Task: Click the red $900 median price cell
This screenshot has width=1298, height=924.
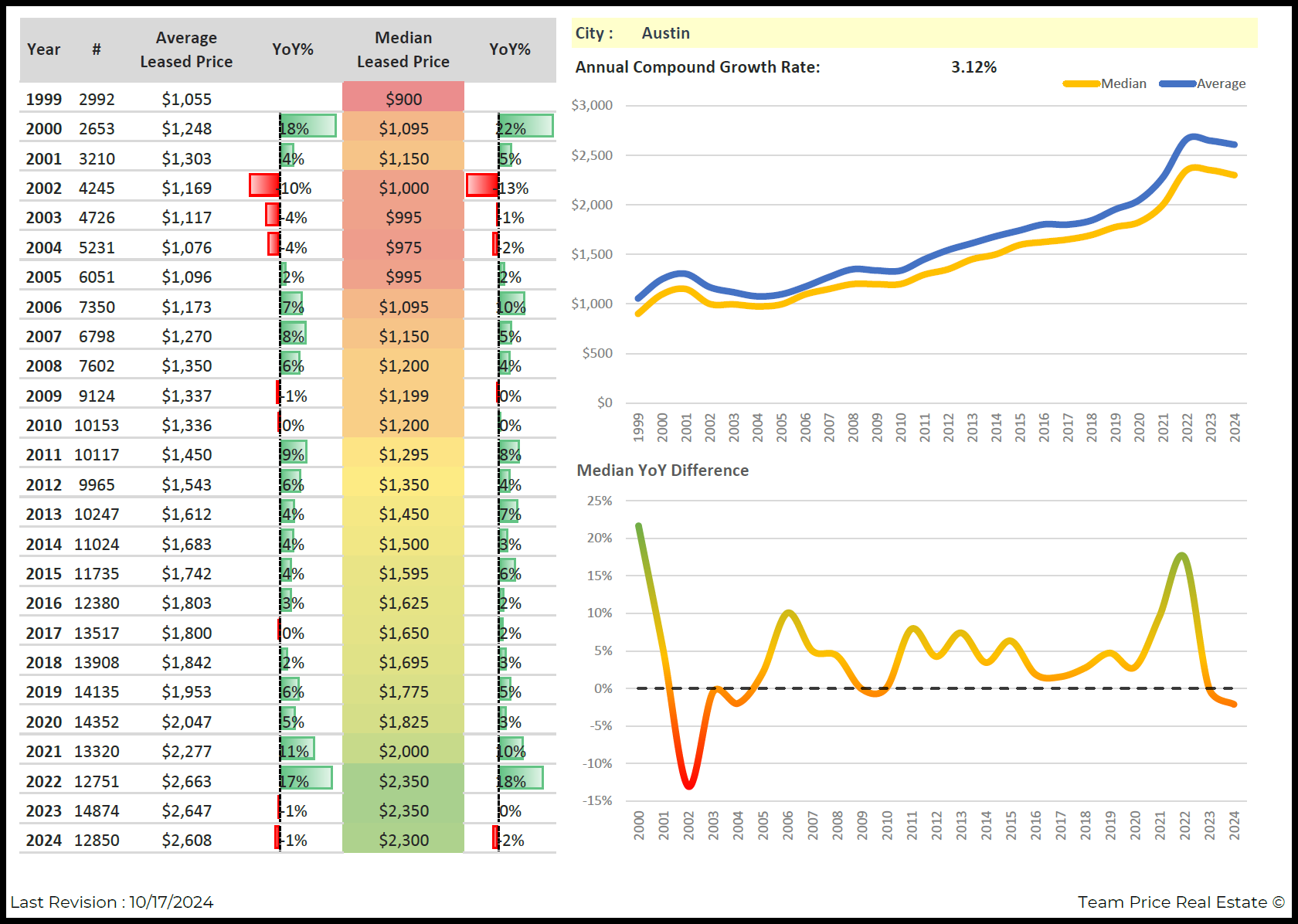Action: [x=403, y=99]
